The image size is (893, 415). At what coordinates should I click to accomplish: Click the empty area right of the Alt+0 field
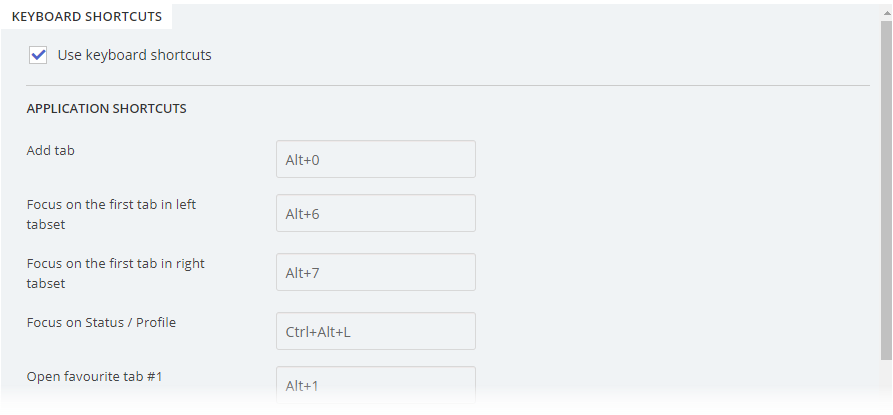tap(670, 159)
